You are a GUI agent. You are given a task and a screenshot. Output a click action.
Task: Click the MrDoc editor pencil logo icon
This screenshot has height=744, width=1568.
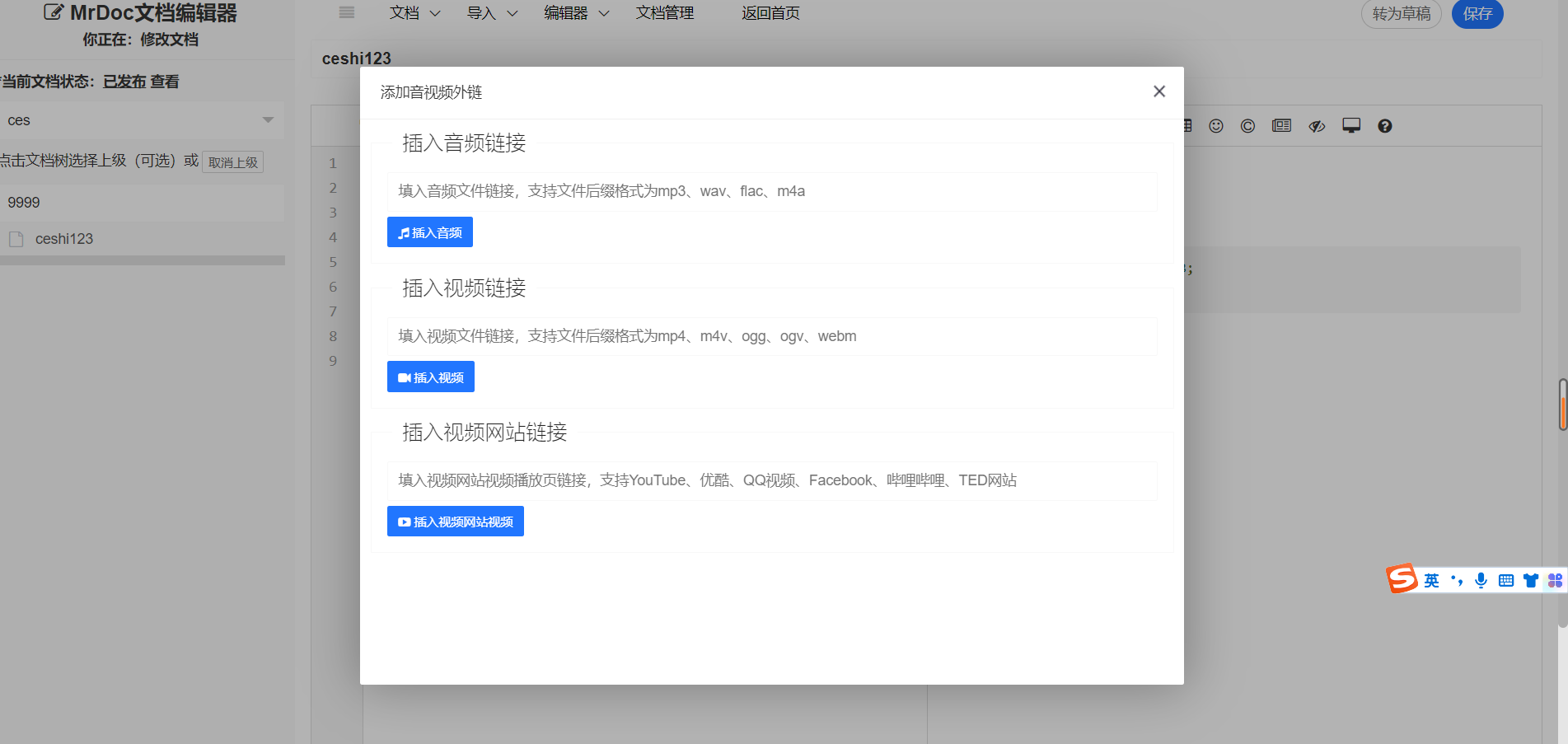pos(54,12)
